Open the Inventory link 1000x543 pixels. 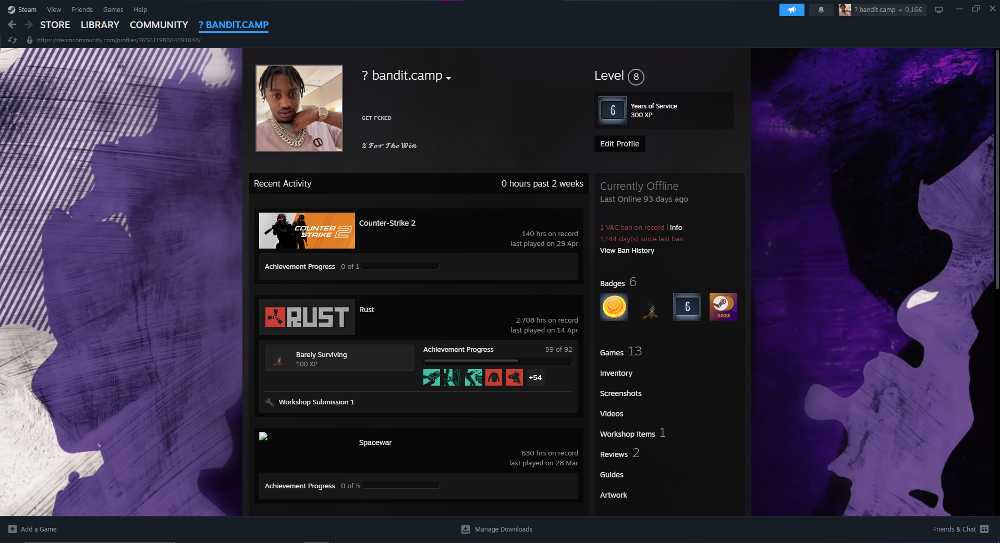click(x=616, y=373)
